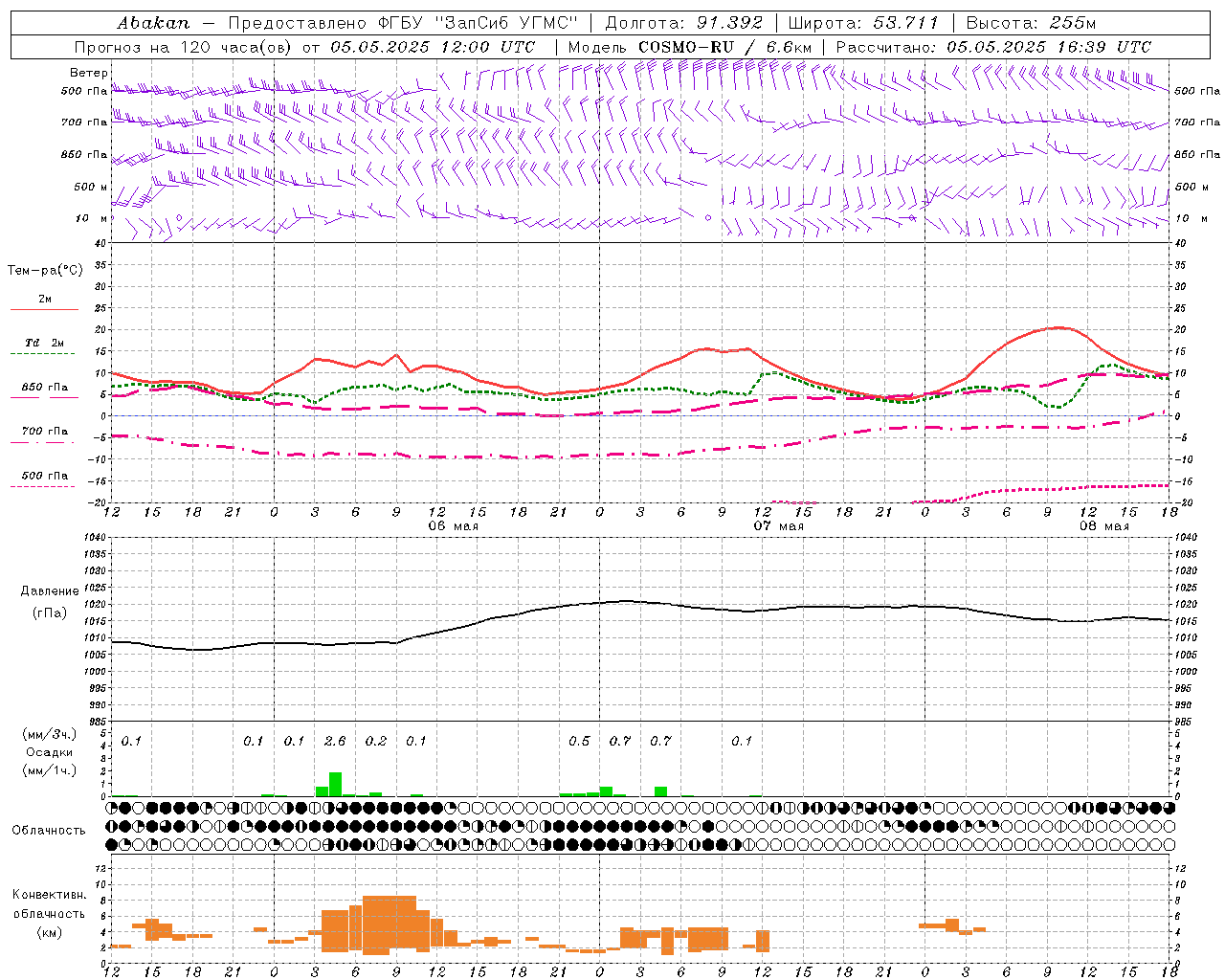This screenshot has width=1225, height=980.
Task: Click the "Тем-ра(°C)" temperature panel label
Action: click(45, 271)
